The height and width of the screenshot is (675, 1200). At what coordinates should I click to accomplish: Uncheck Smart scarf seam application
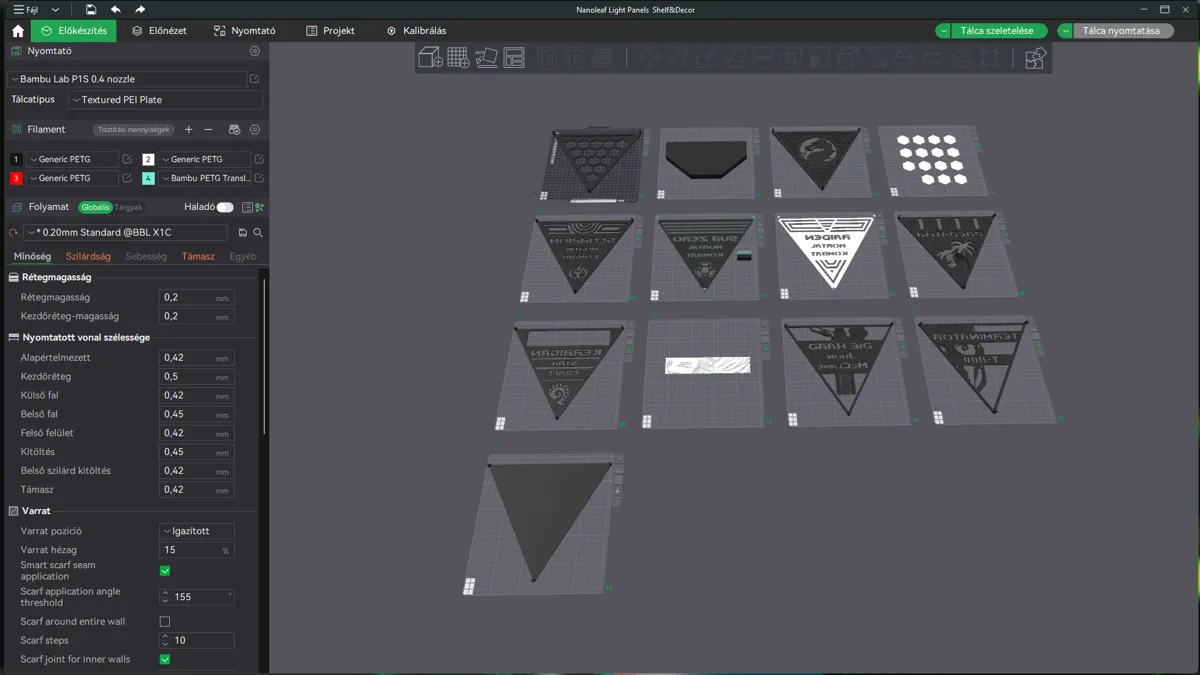coord(165,571)
